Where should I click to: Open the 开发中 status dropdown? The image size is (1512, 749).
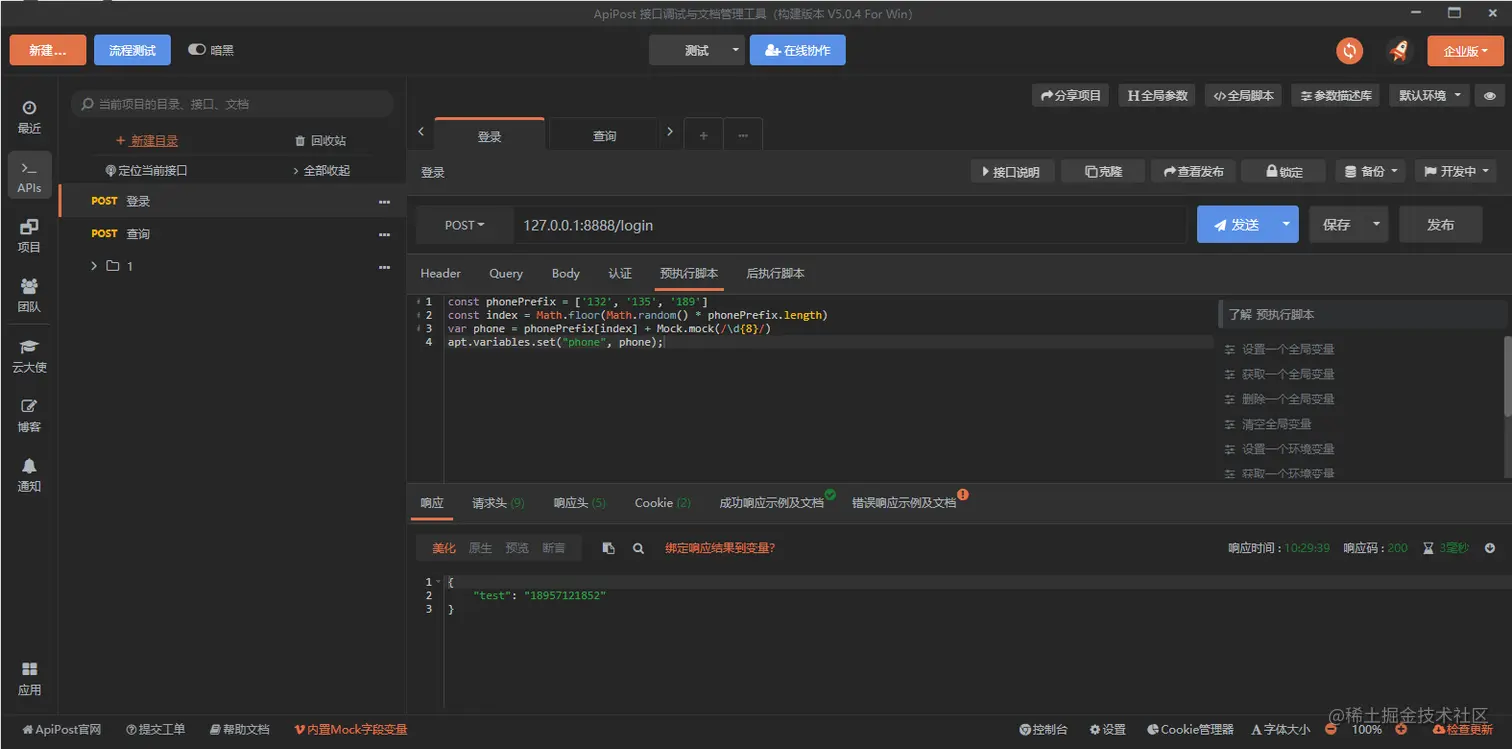pyautogui.click(x=1455, y=172)
